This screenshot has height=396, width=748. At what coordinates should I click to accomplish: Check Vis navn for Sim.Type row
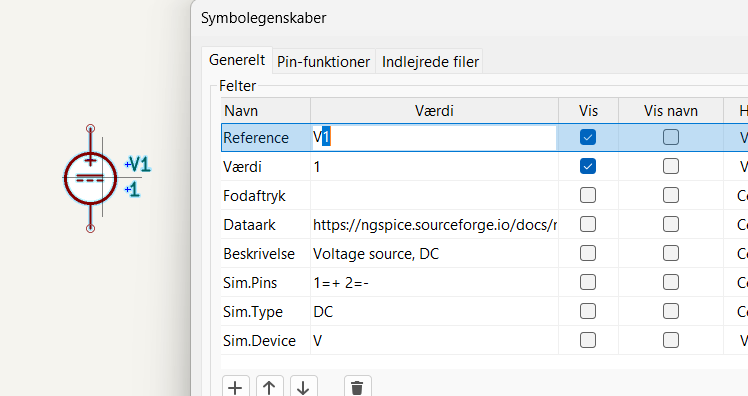(x=671, y=312)
